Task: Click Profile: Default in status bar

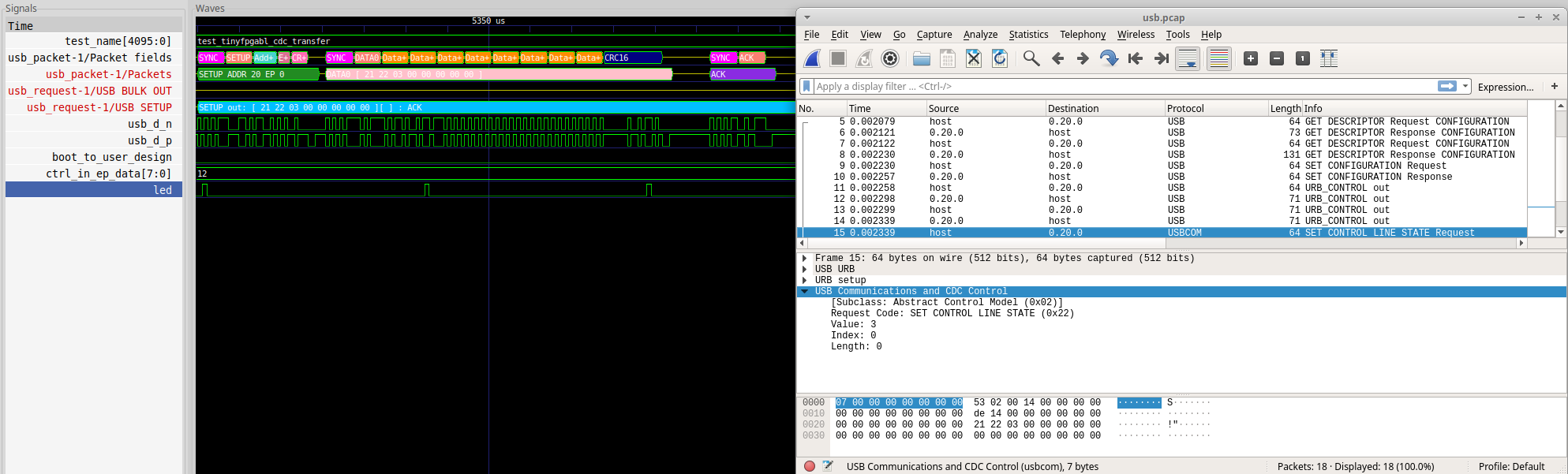Action: click(1510, 466)
